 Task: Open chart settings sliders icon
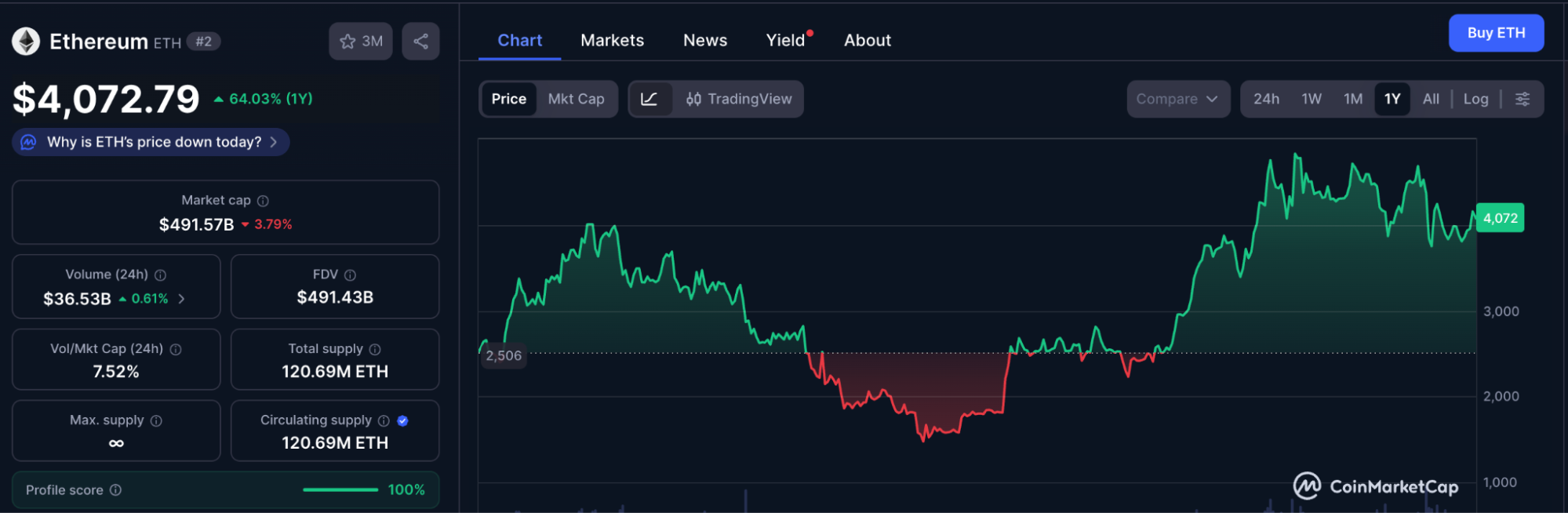(1523, 99)
